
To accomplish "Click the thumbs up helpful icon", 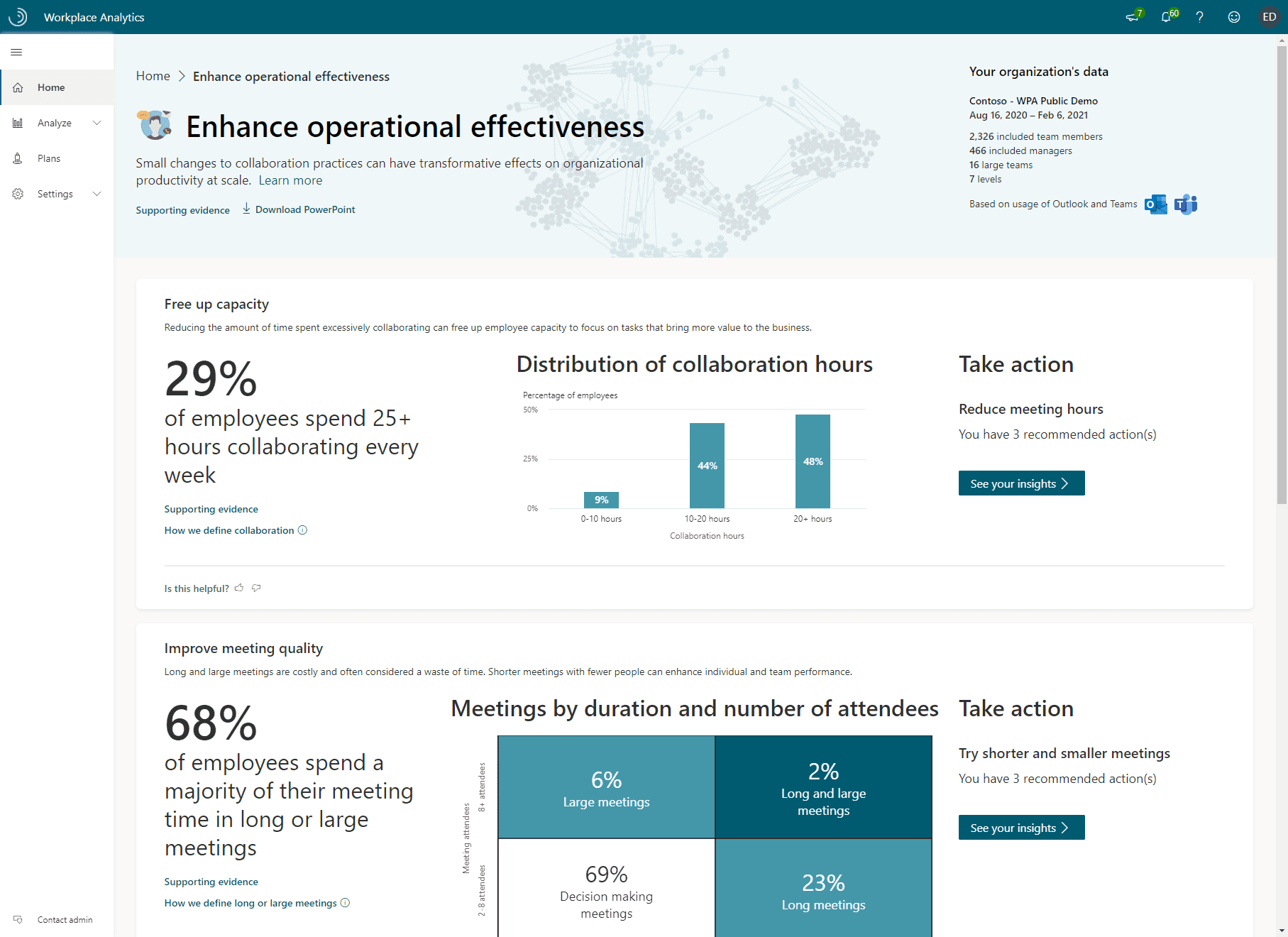I will click(239, 588).
